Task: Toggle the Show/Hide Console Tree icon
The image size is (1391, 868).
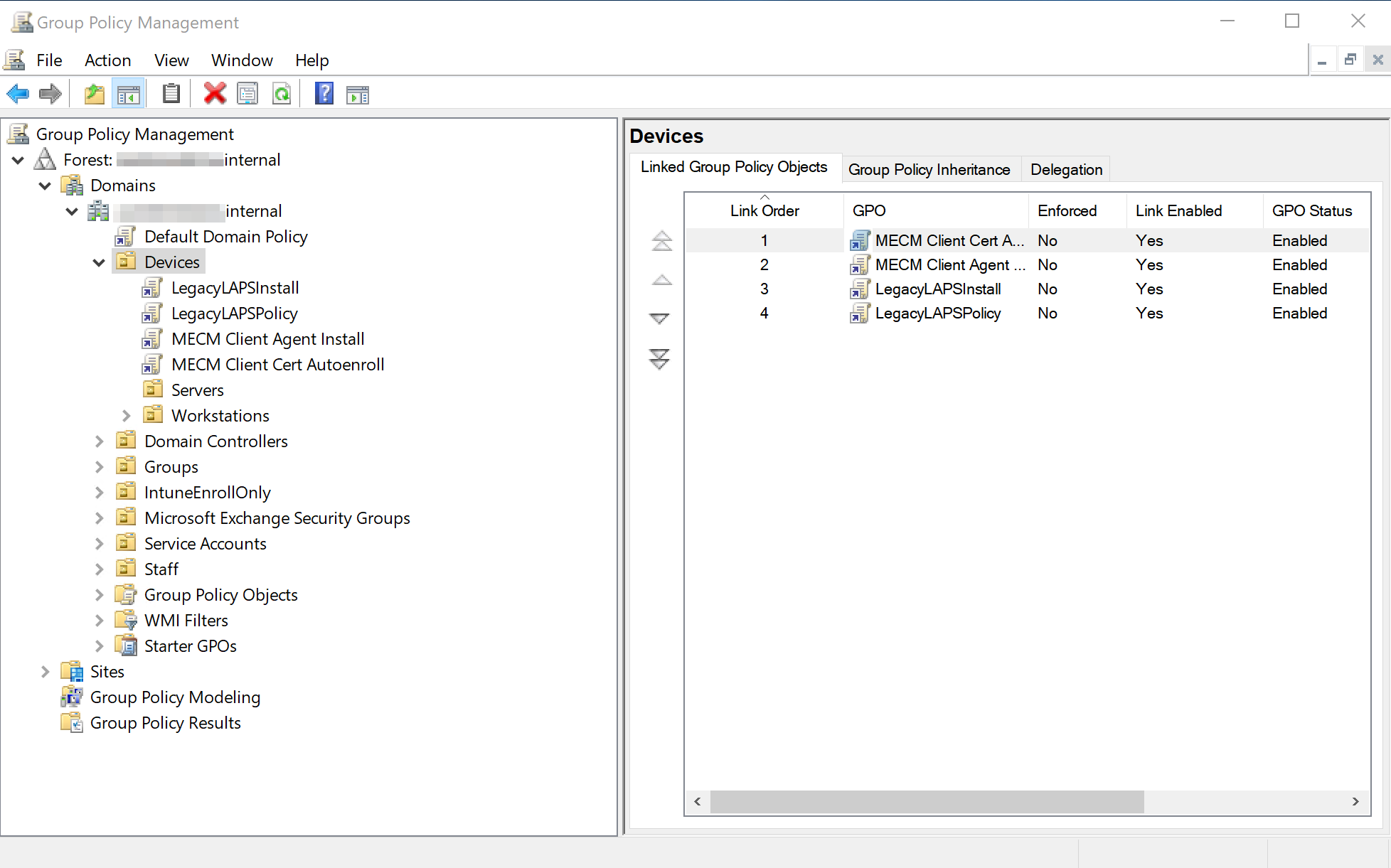Action: pos(128,93)
